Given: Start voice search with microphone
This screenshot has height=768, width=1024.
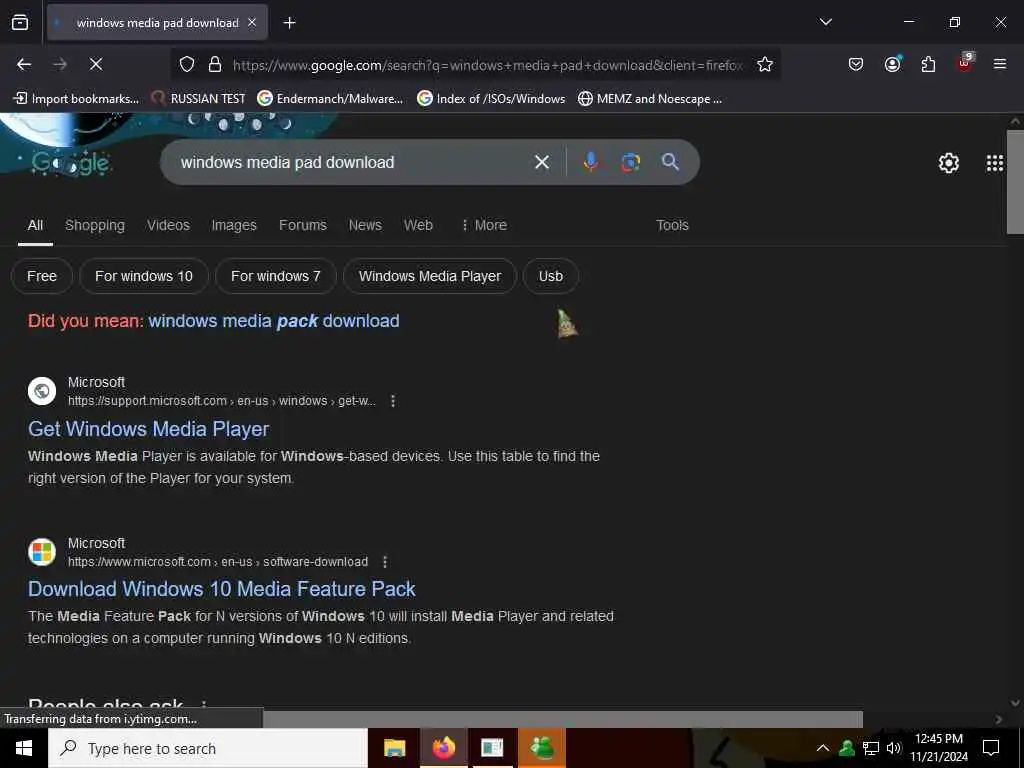Looking at the screenshot, I should click(590, 162).
